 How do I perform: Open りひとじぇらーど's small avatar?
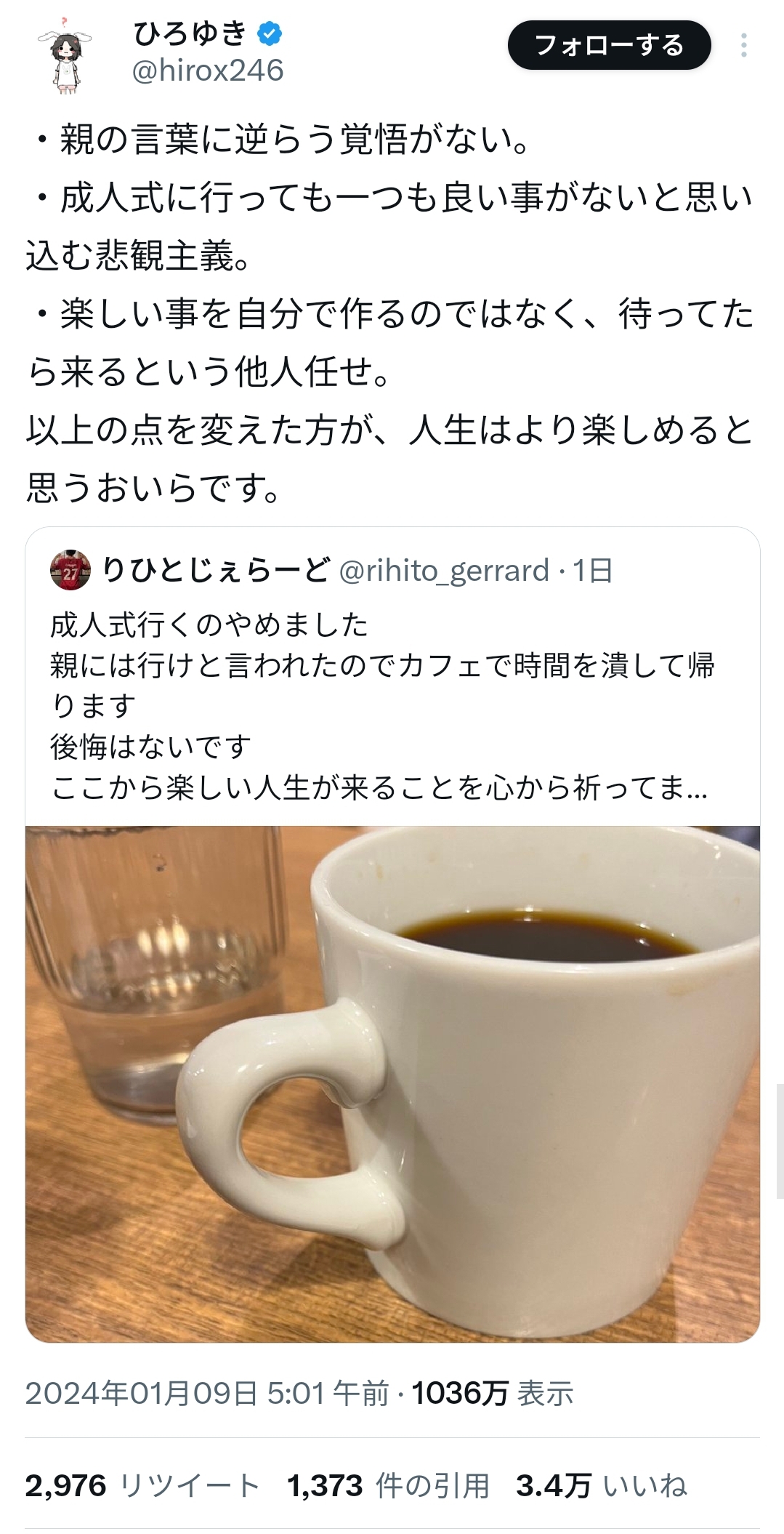pos(70,571)
